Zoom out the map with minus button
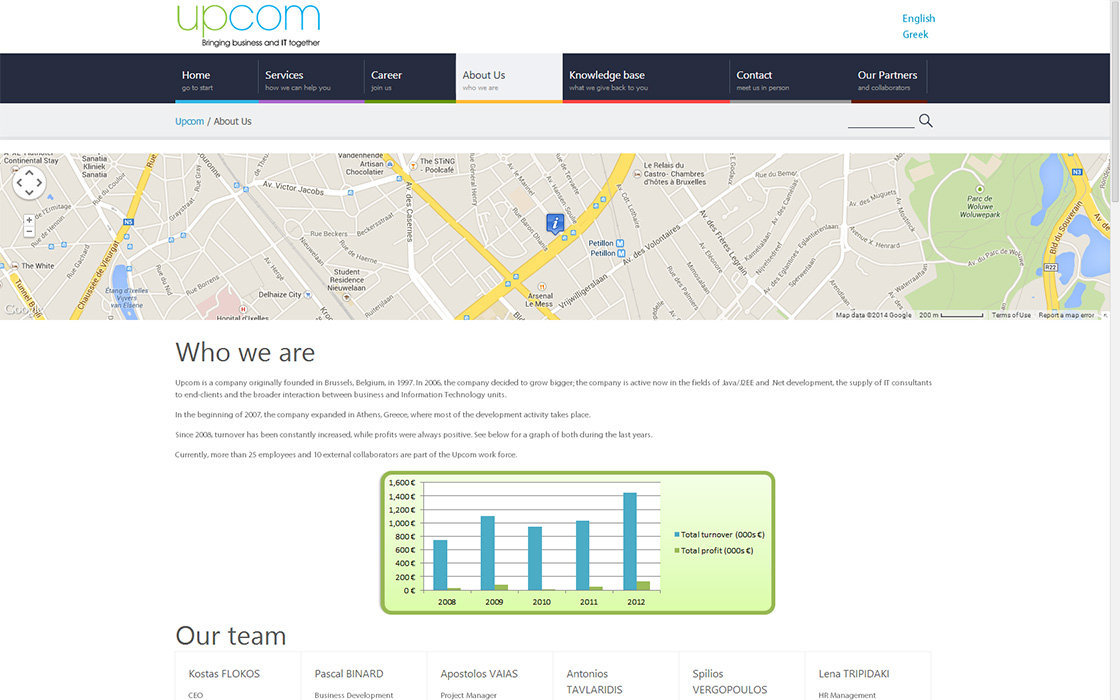This screenshot has height=700, width=1120. click(29, 232)
